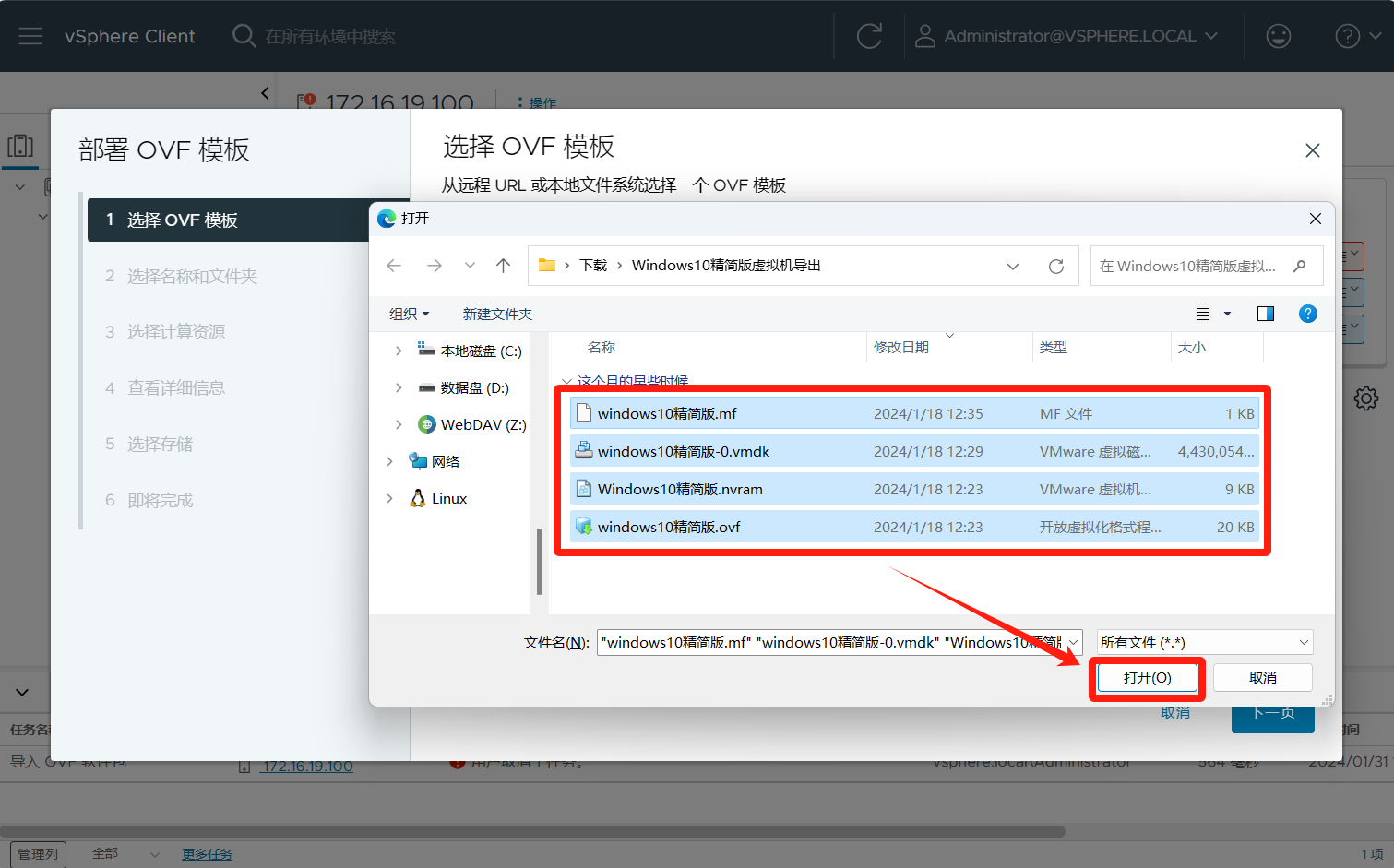Open the 组织 menu
This screenshot has height=868, width=1394.
(x=409, y=314)
